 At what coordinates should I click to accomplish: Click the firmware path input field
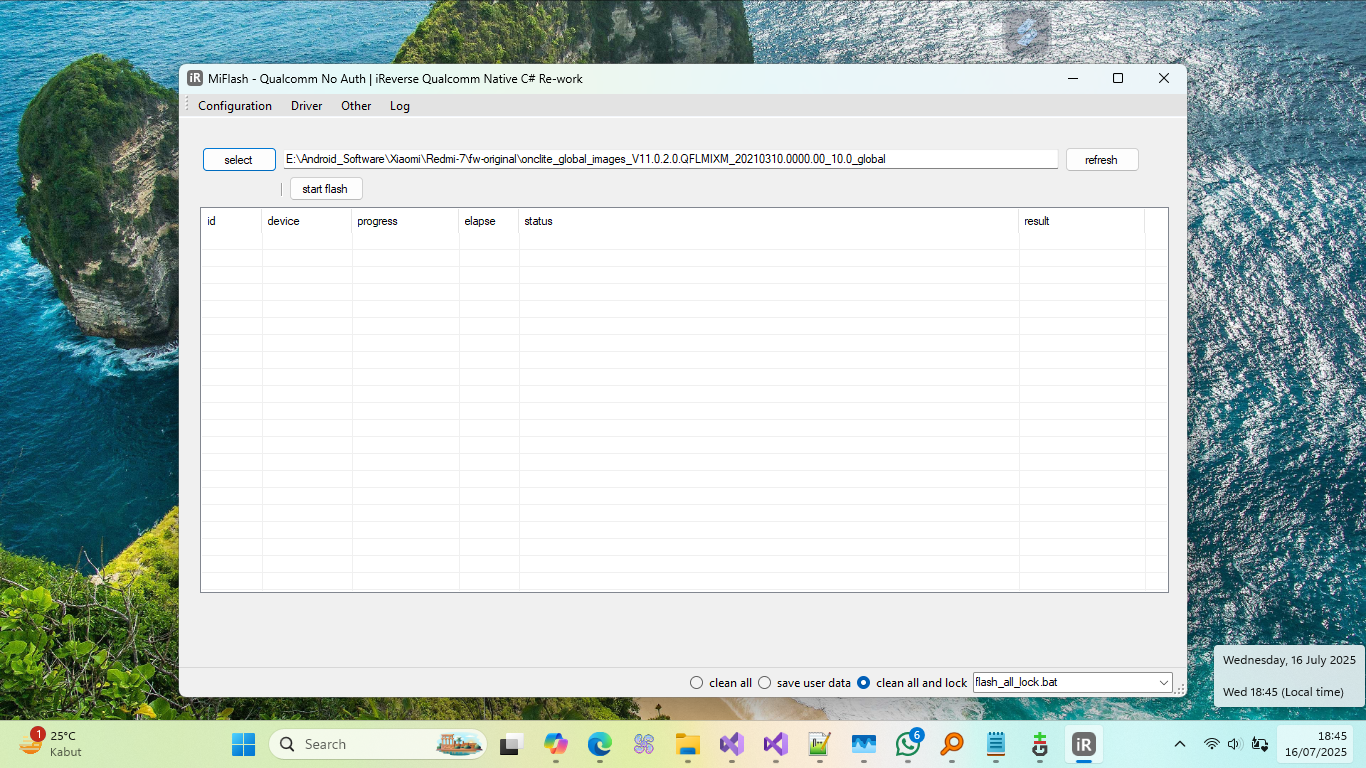click(670, 159)
